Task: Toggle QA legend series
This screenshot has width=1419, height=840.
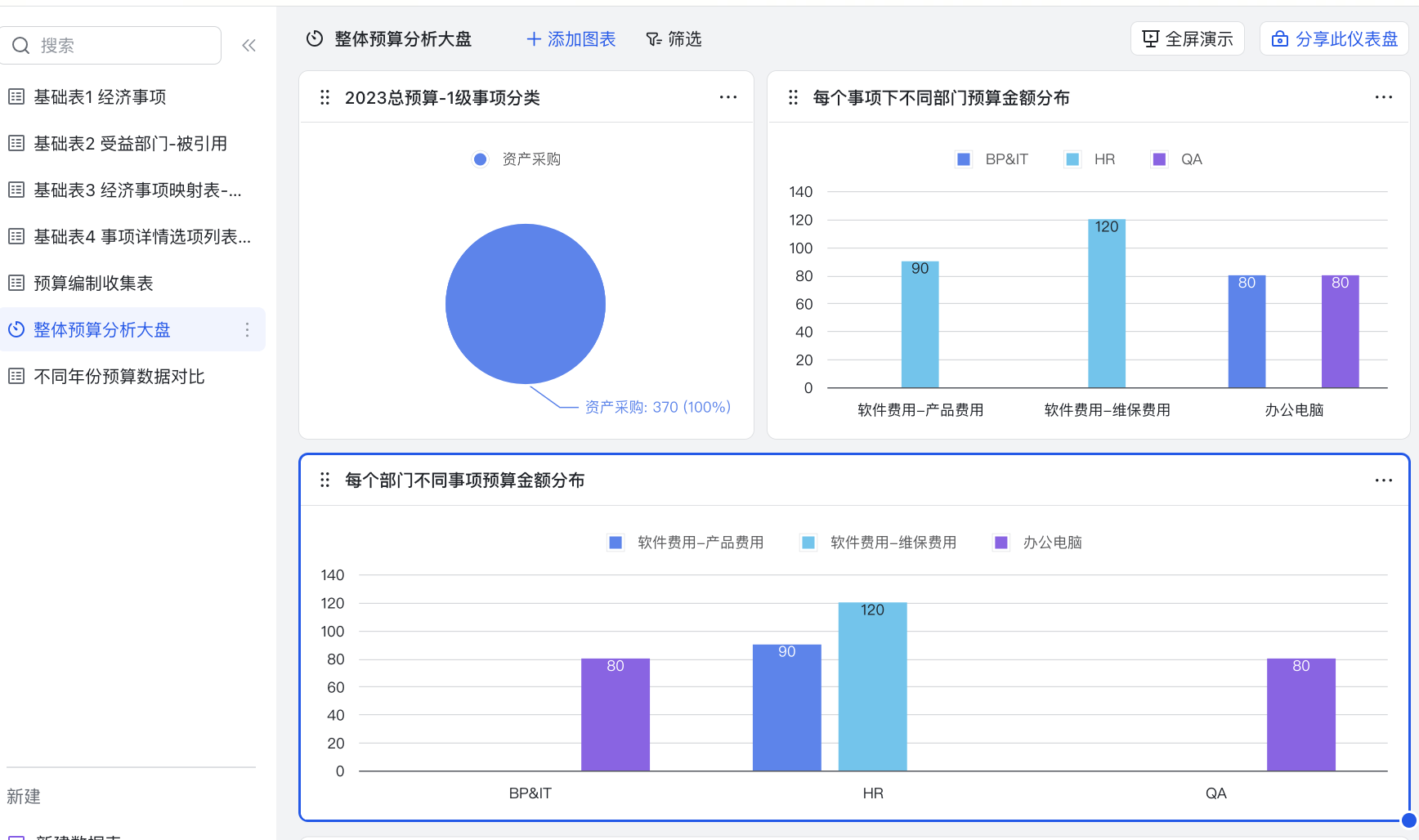Action: pos(1177,159)
